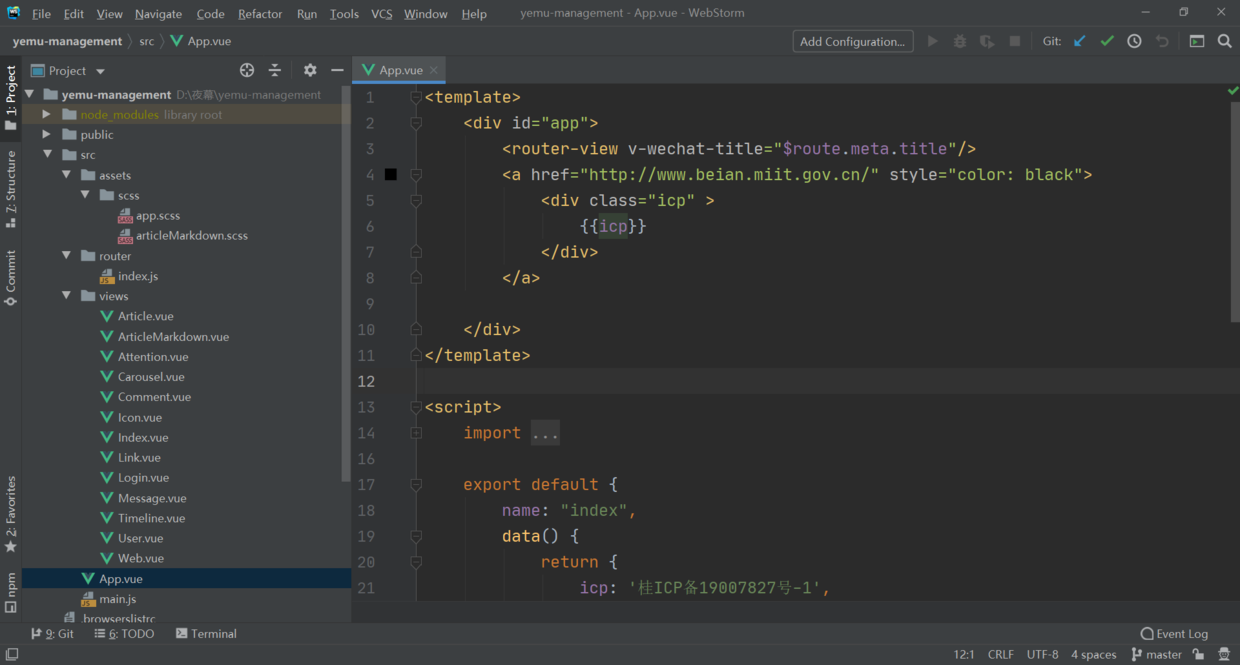Click Collapse All icon in Project panel
Screen dimensions: 1240x665
tap(275, 70)
